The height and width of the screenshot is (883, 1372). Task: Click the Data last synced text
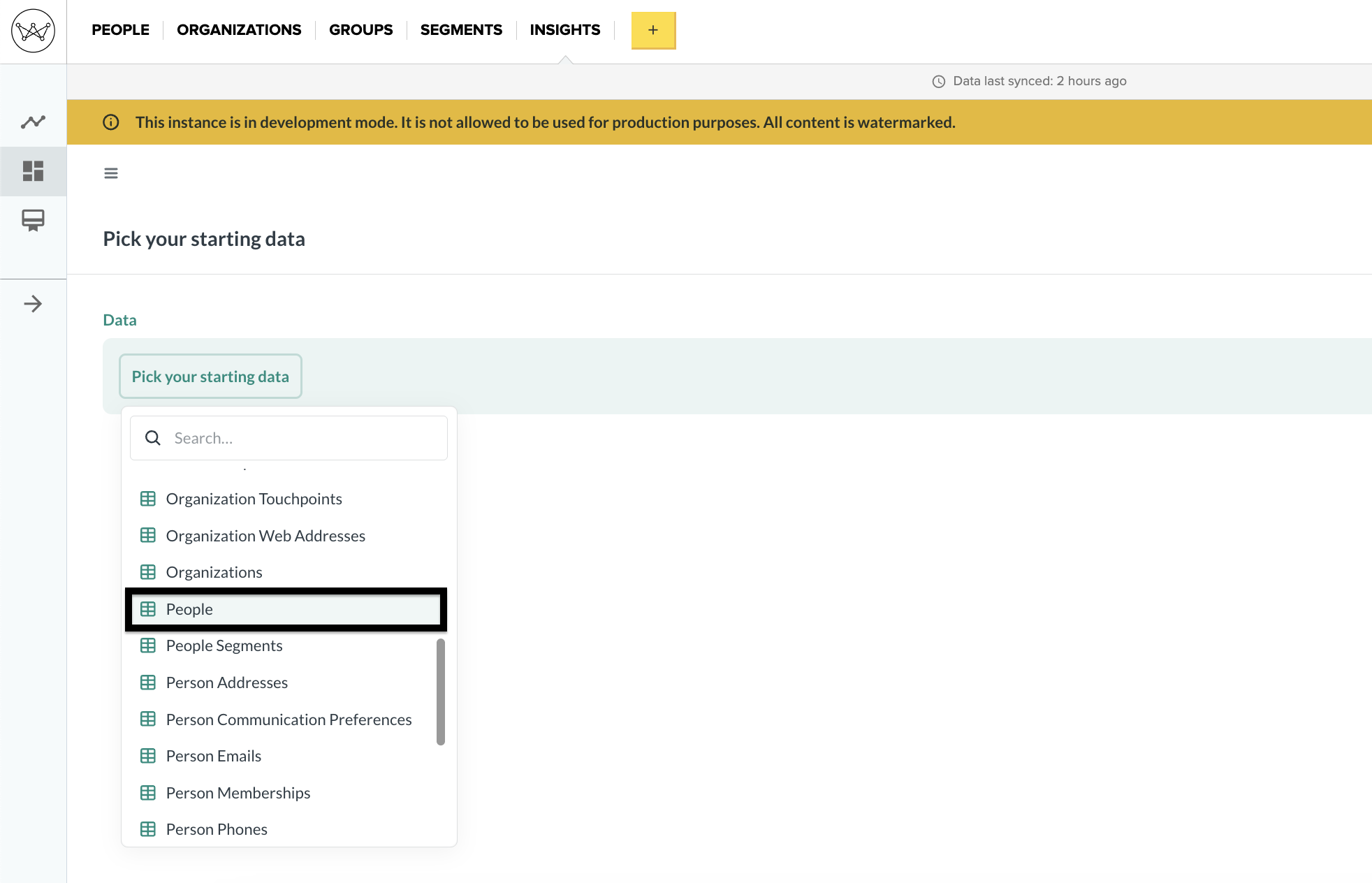1039,81
